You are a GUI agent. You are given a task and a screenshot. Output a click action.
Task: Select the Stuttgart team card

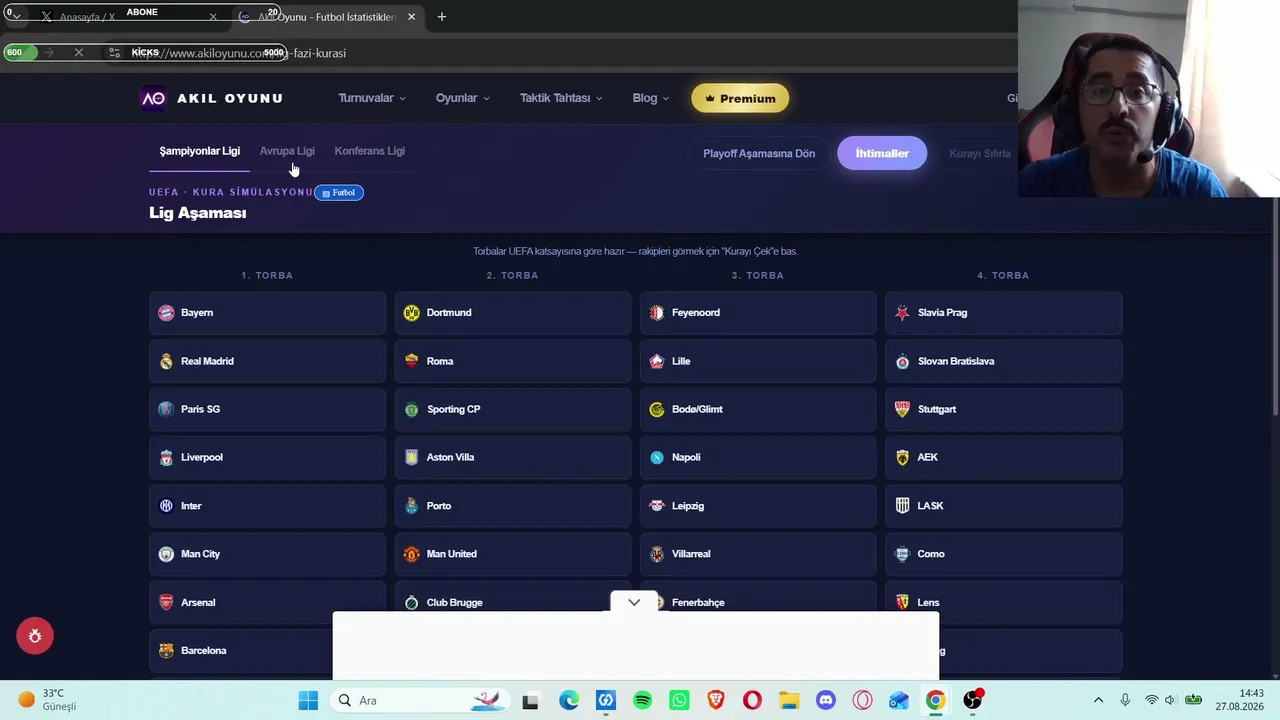[1004, 409]
